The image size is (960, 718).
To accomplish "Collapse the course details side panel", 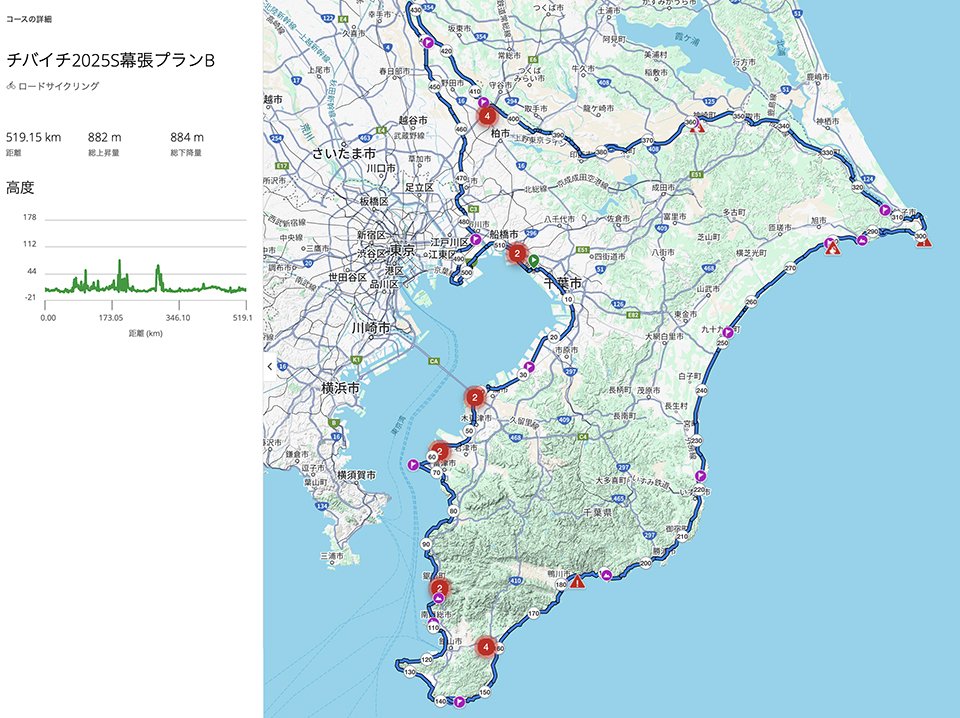I will [268, 367].
